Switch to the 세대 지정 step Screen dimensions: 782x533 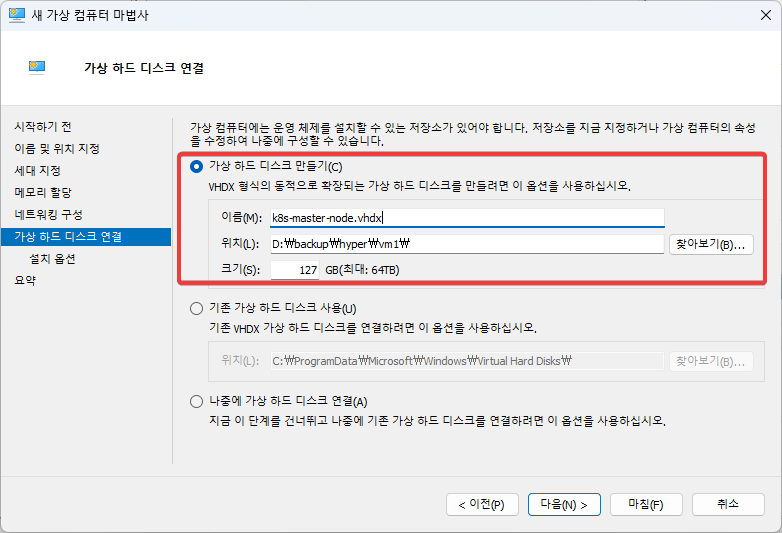point(37,171)
